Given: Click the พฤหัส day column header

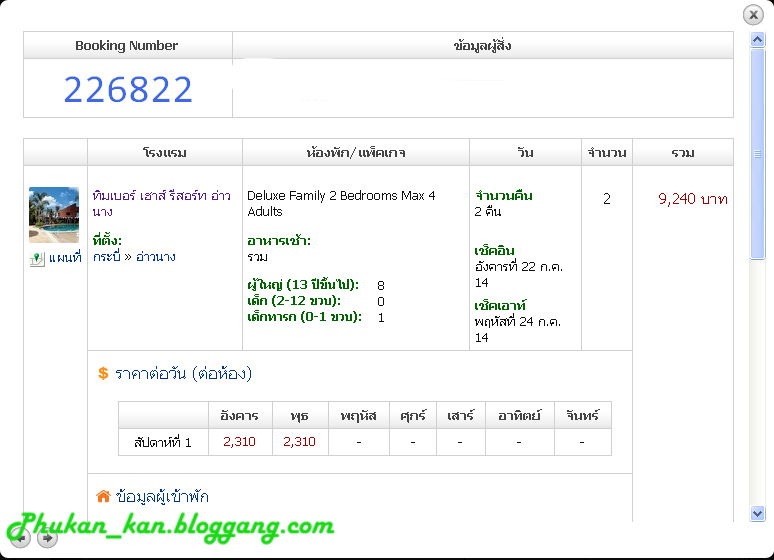Looking at the screenshot, I should [x=359, y=415].
